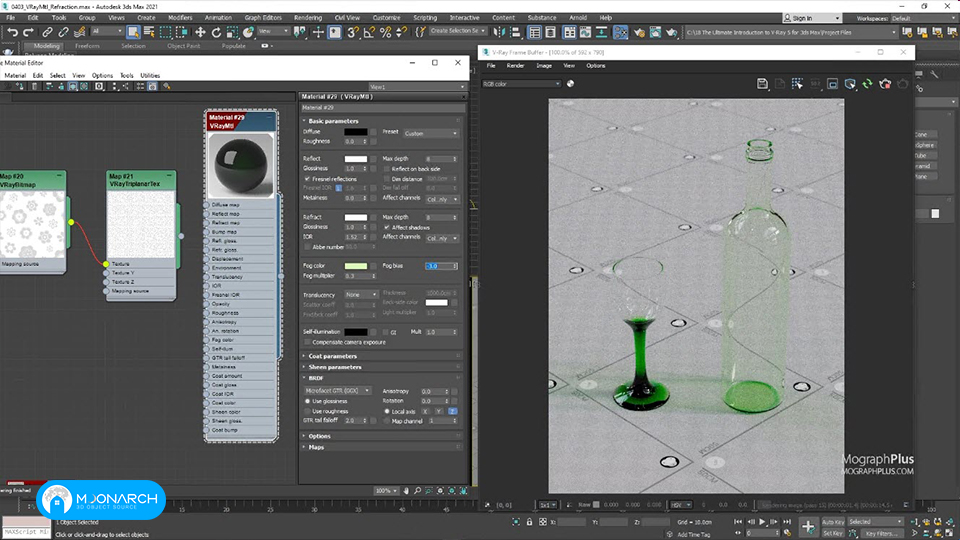Expand the Options rollout in material parameters

pyautogui.click(x=320, y=437)
